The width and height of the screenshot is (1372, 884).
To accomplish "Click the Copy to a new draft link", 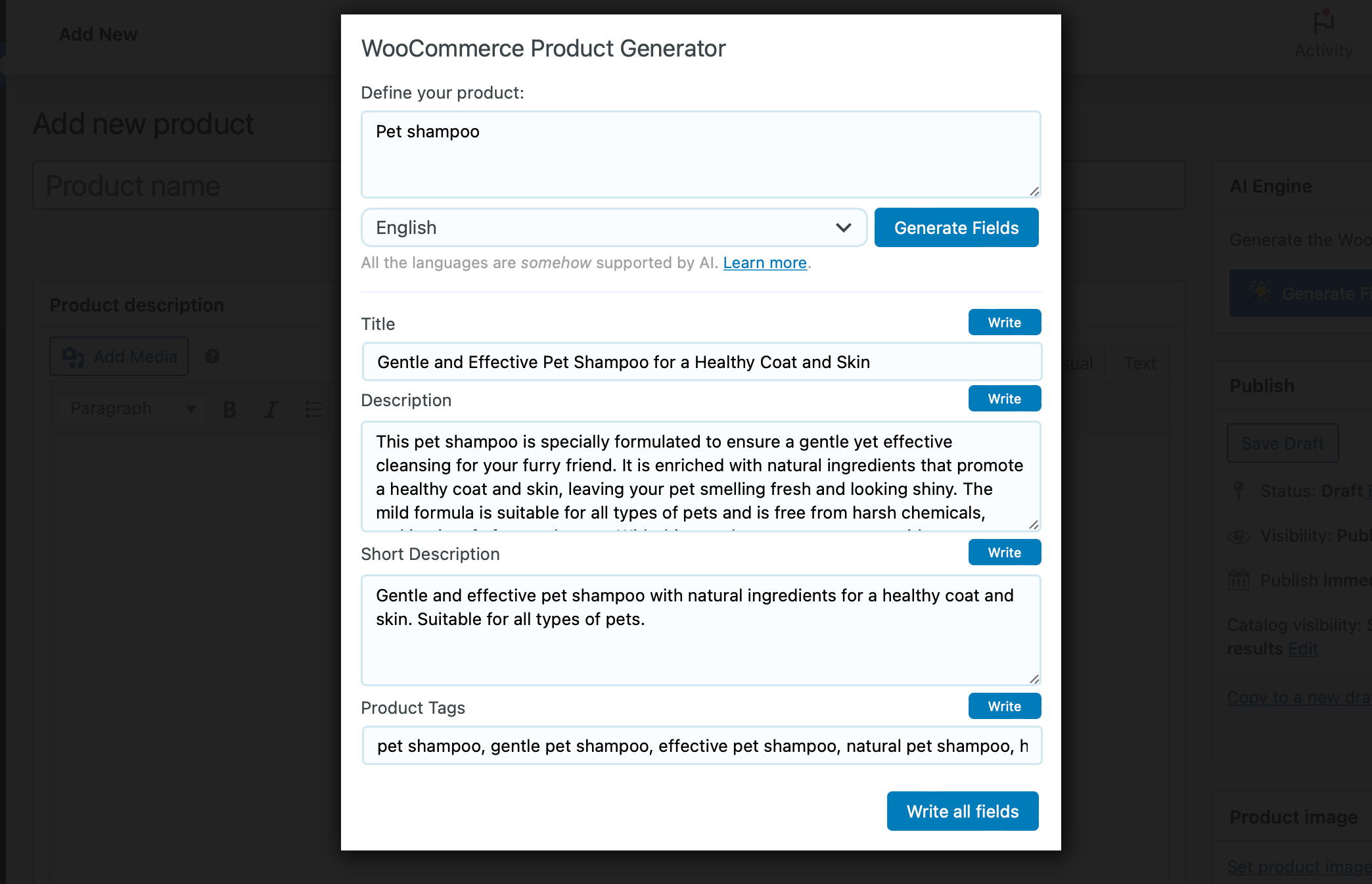I will (x=1298, y=697).
